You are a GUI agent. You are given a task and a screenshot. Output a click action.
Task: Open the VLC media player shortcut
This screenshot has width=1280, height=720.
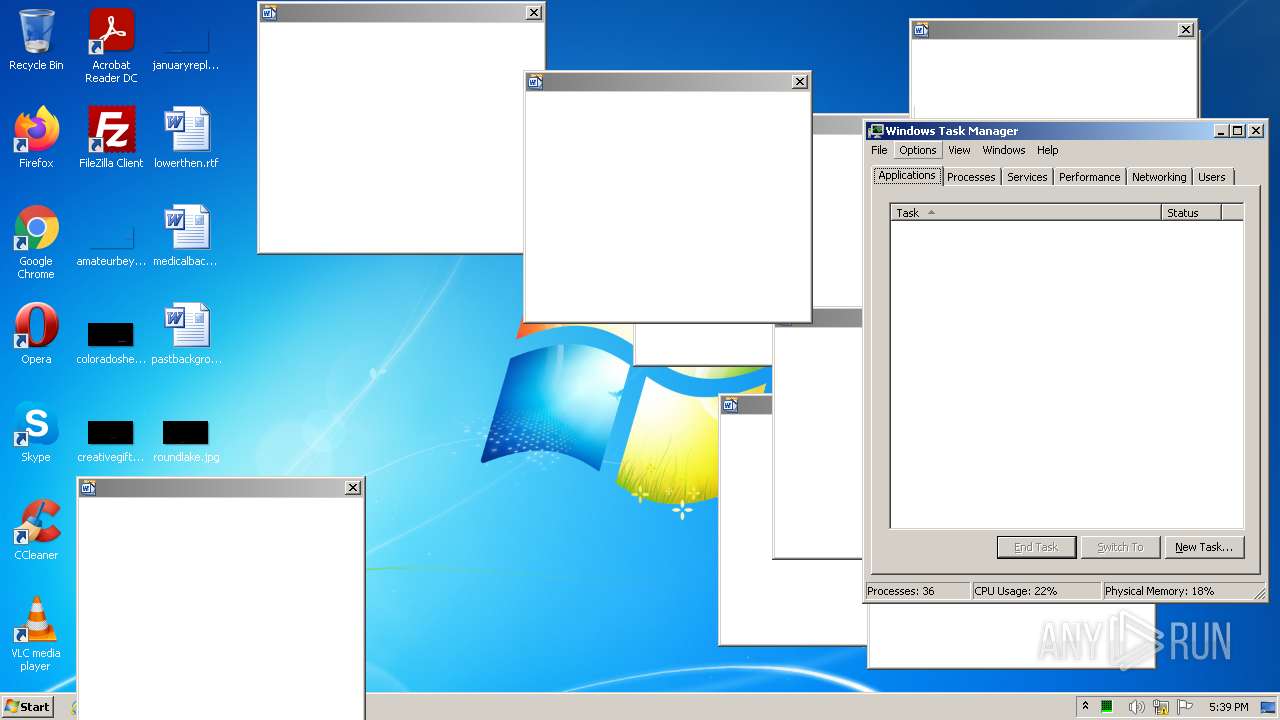tap(36, 634)
